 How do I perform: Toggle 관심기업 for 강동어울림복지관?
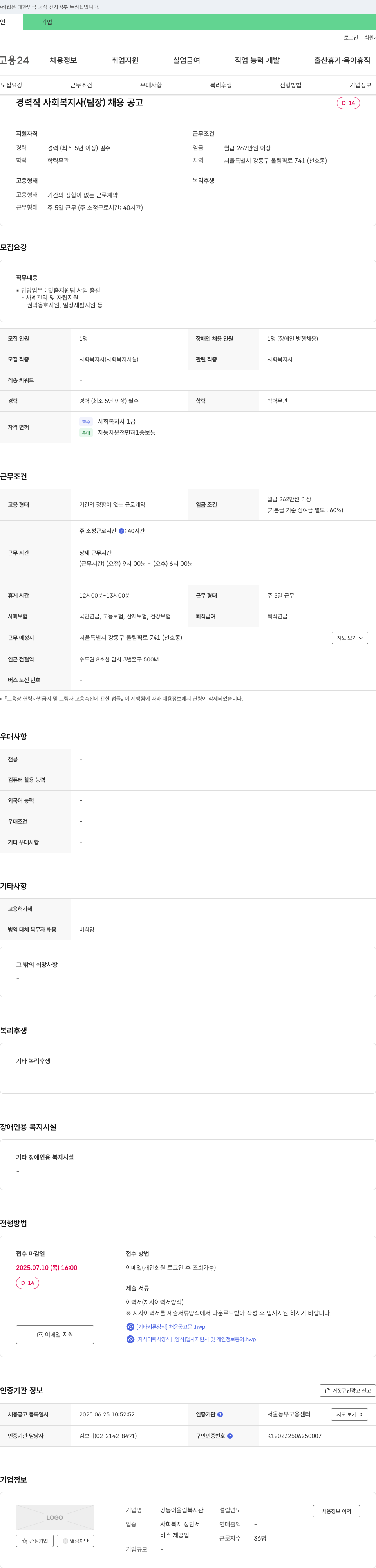coord(35,1541)
